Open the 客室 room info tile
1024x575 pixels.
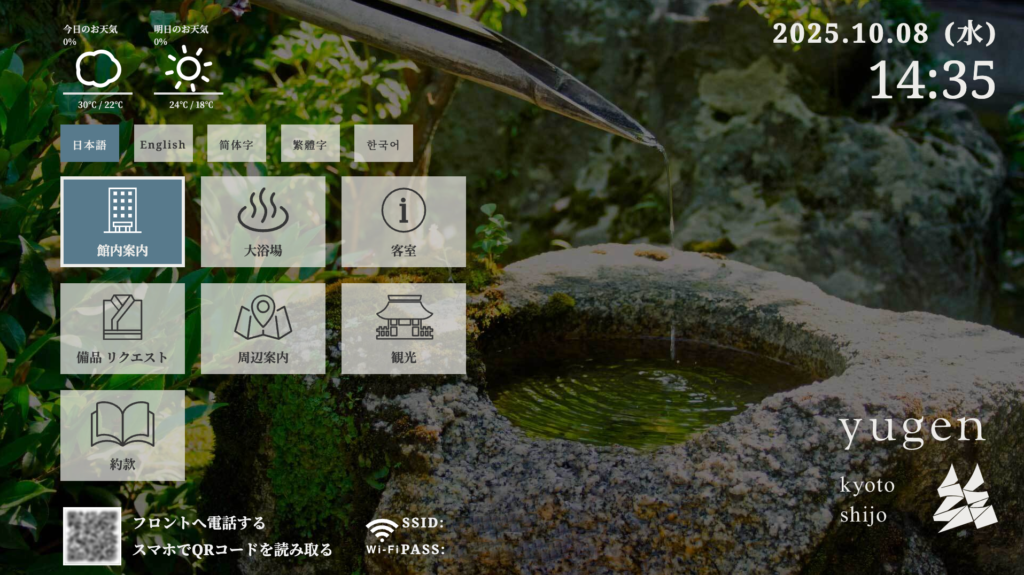tap(404, 222)
